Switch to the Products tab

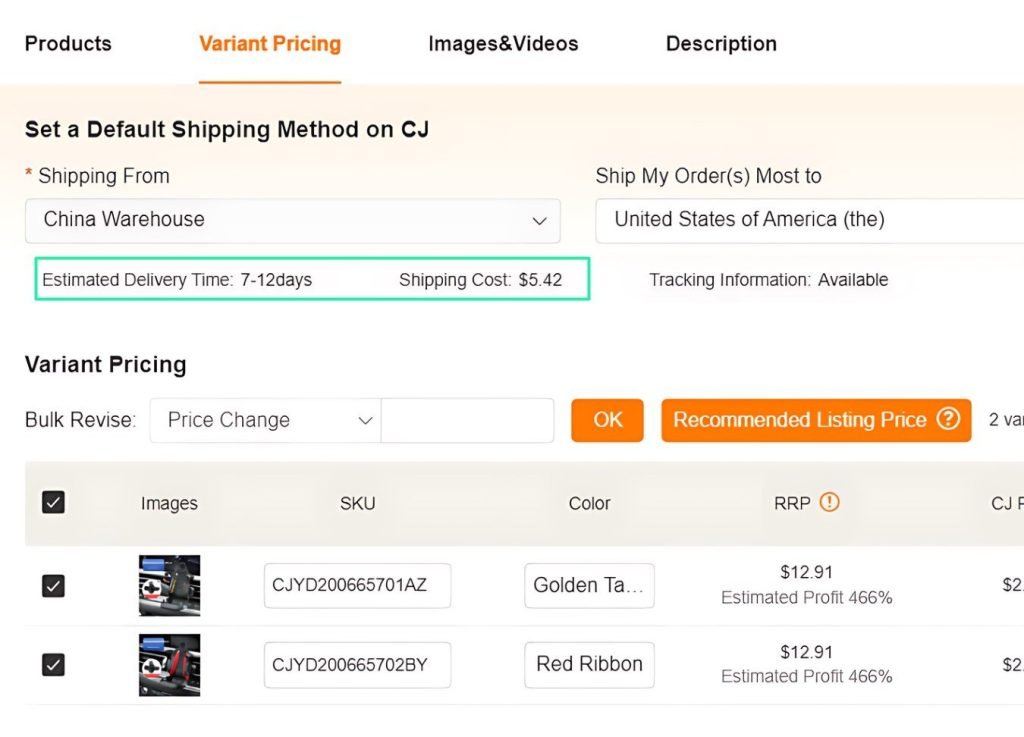pos(68,44)
